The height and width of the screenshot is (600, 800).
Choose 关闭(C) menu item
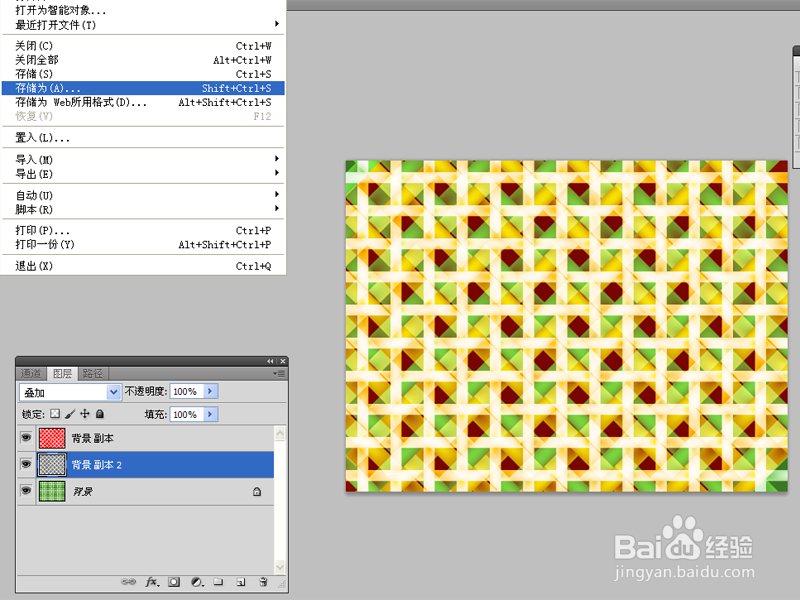coord(143,46)
